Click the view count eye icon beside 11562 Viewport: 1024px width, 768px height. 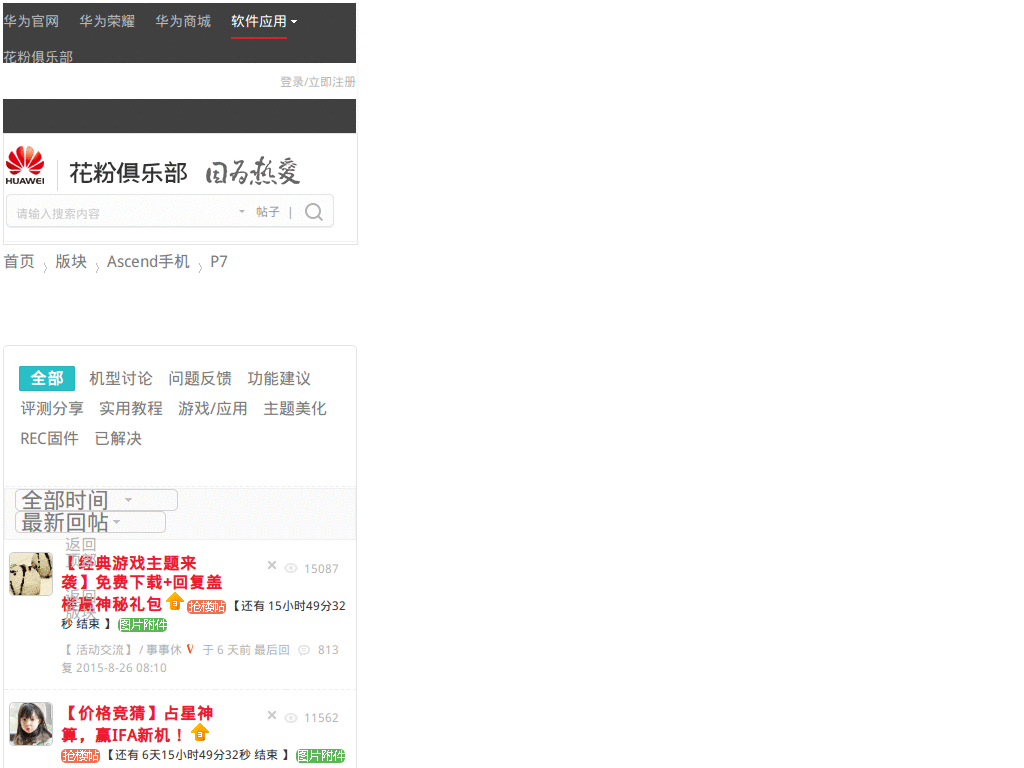pyautogui.click(x=291, y=718)
